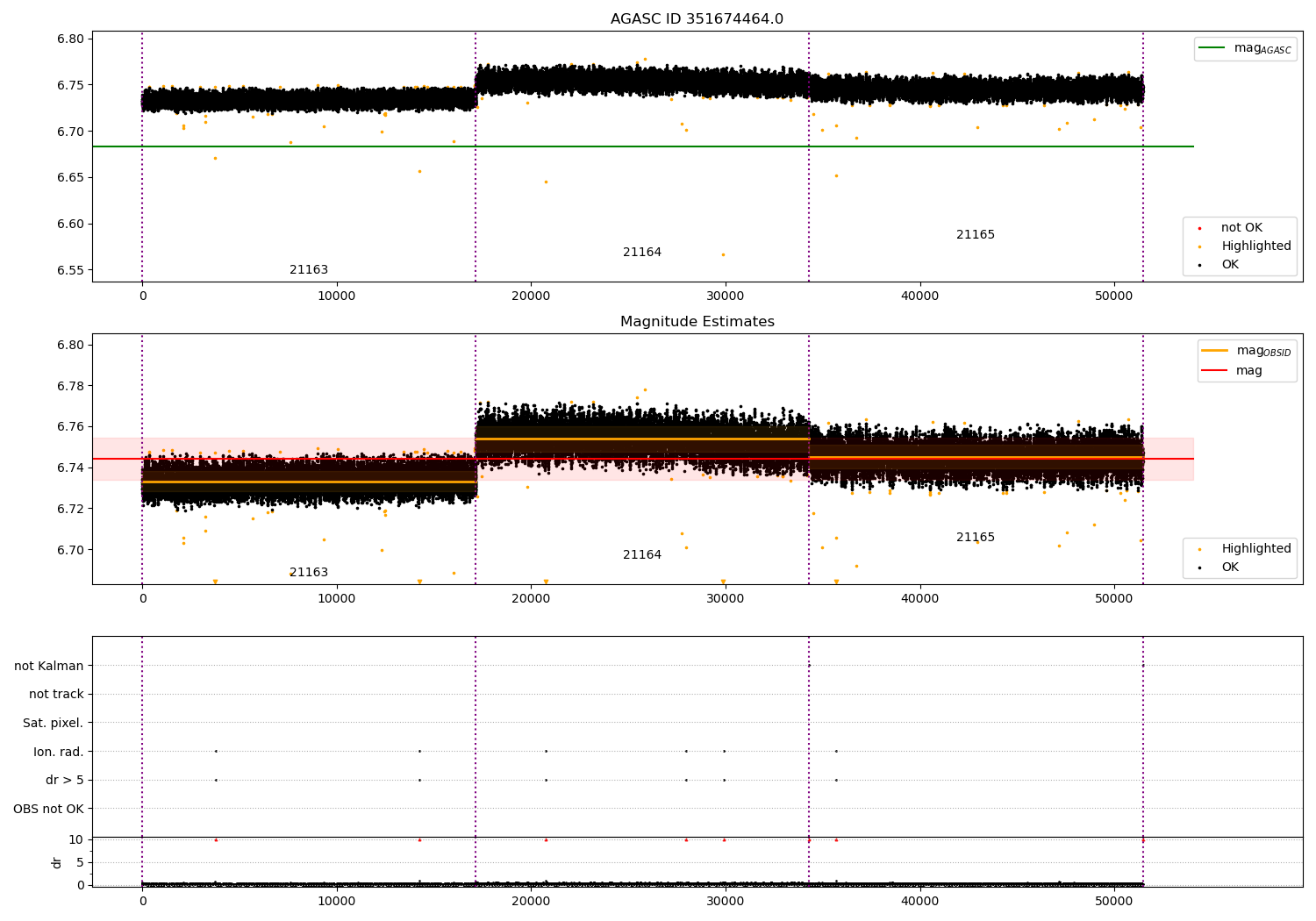Click the 6.55 tick on top panel y-axis
Screen dimensions: 1316x921
click(x=69, y=270)
